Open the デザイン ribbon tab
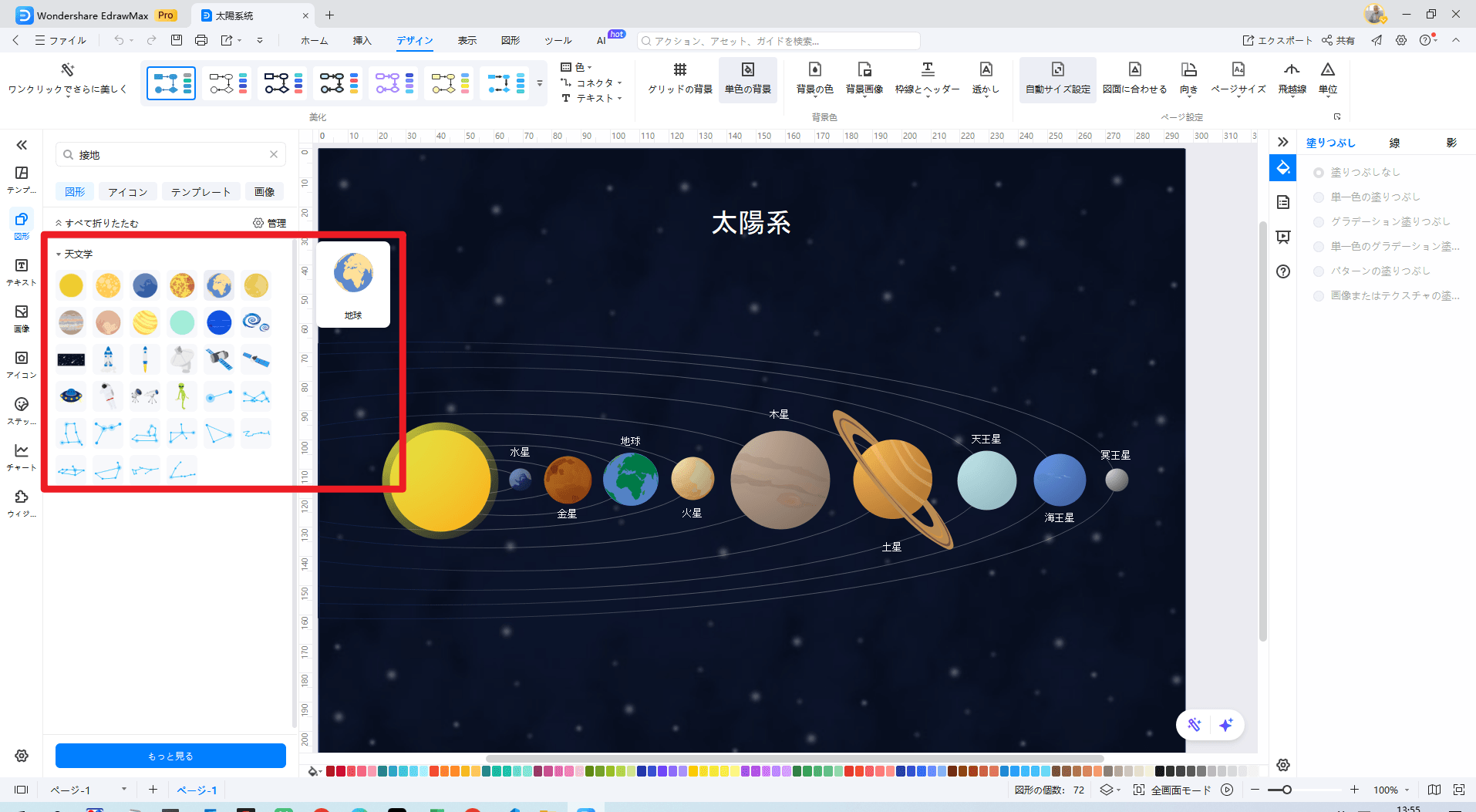 point(414,41)
